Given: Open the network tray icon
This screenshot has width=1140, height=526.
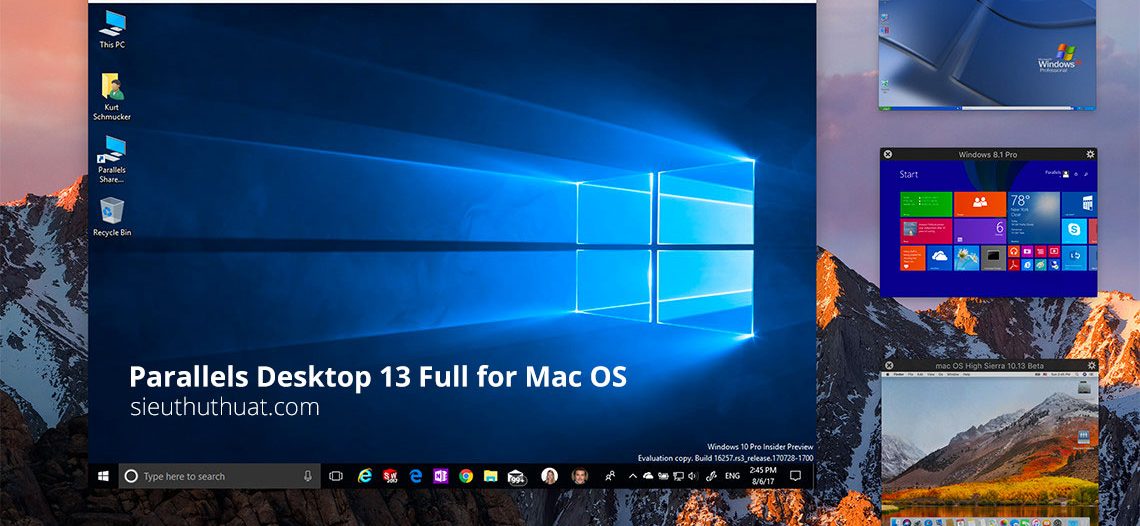Looking at the screenshot, I should (678, 476).
